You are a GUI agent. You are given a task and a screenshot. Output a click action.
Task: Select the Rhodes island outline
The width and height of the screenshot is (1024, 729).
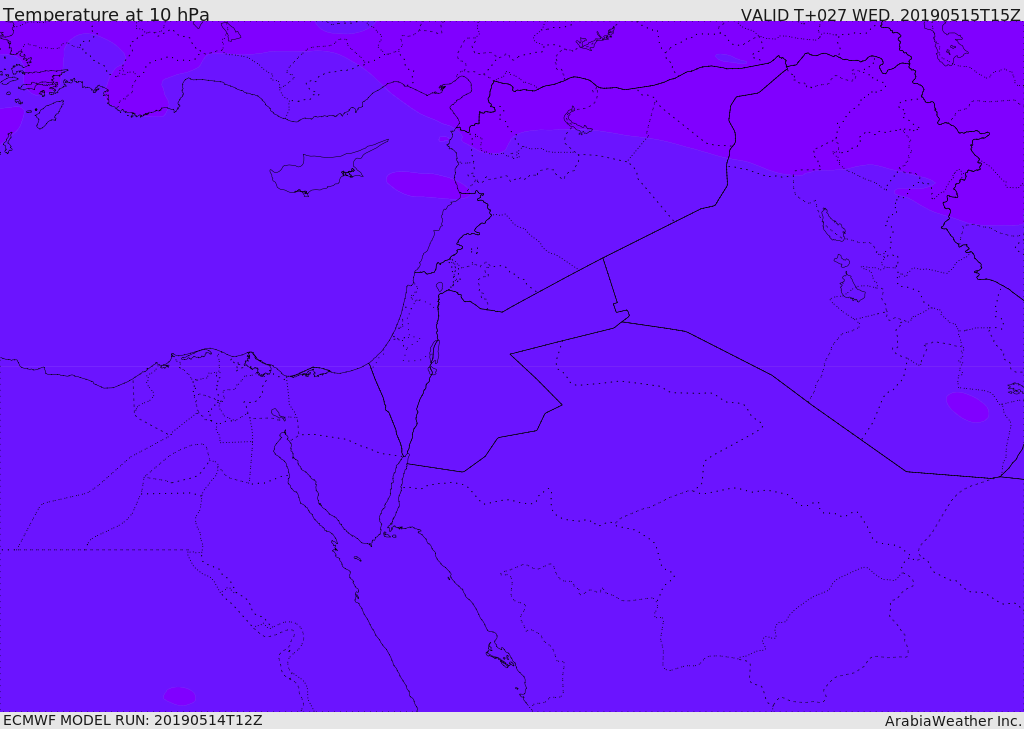[x=49, y=113]
